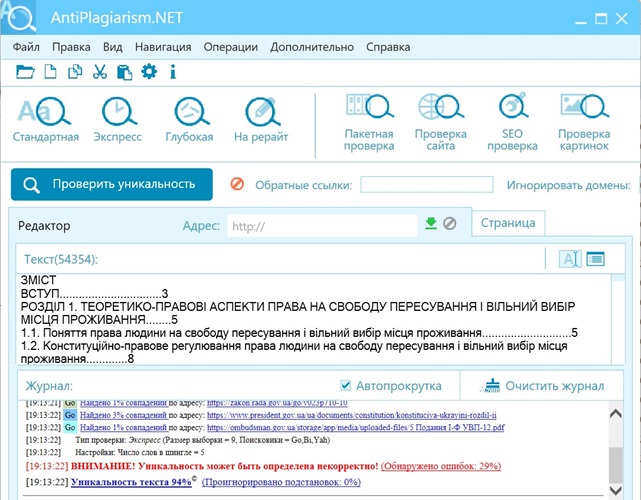Click the 'Текст(54354):' label
Viewport: 641px width, 500px height.
(x=61, y=259)
